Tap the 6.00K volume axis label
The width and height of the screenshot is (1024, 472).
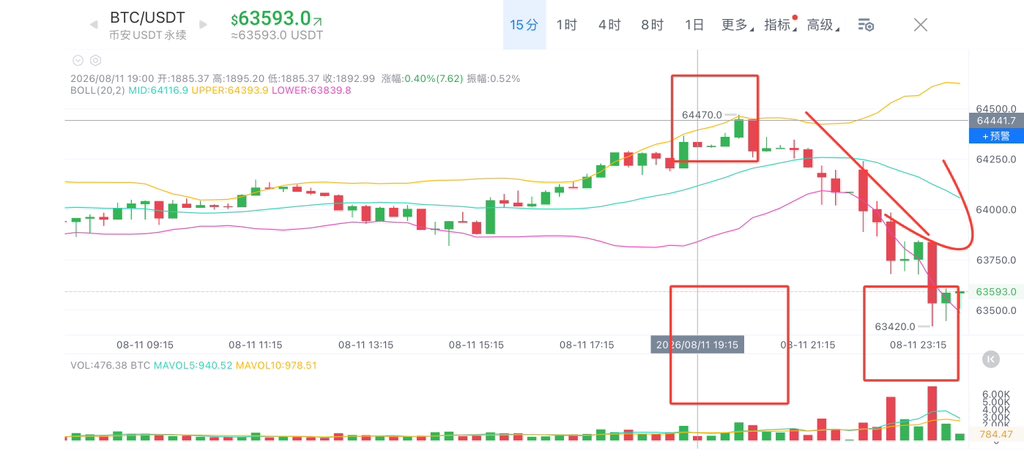(997, 394)
